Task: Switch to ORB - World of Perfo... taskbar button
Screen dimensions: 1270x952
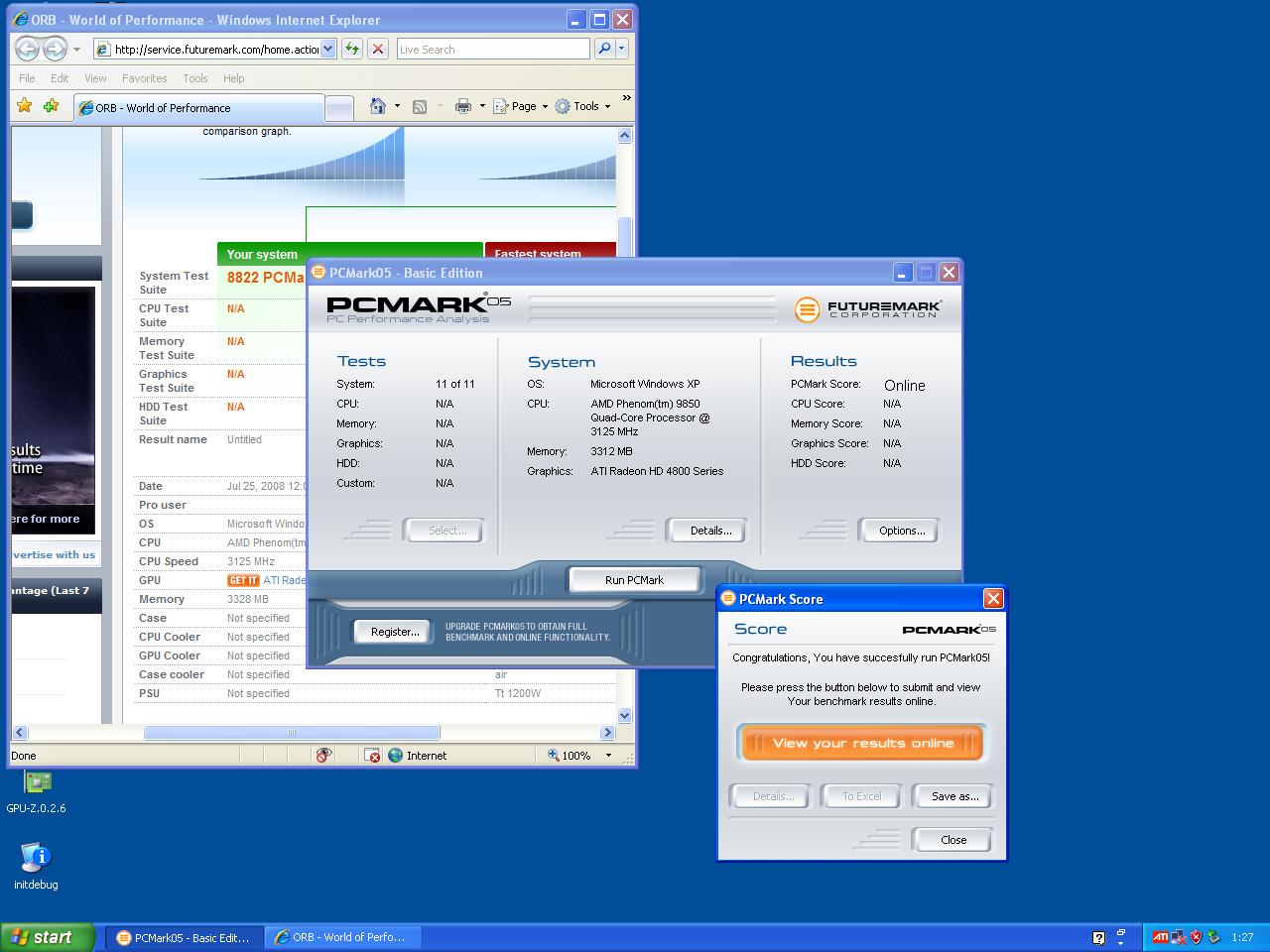Action: coord(343,937)
